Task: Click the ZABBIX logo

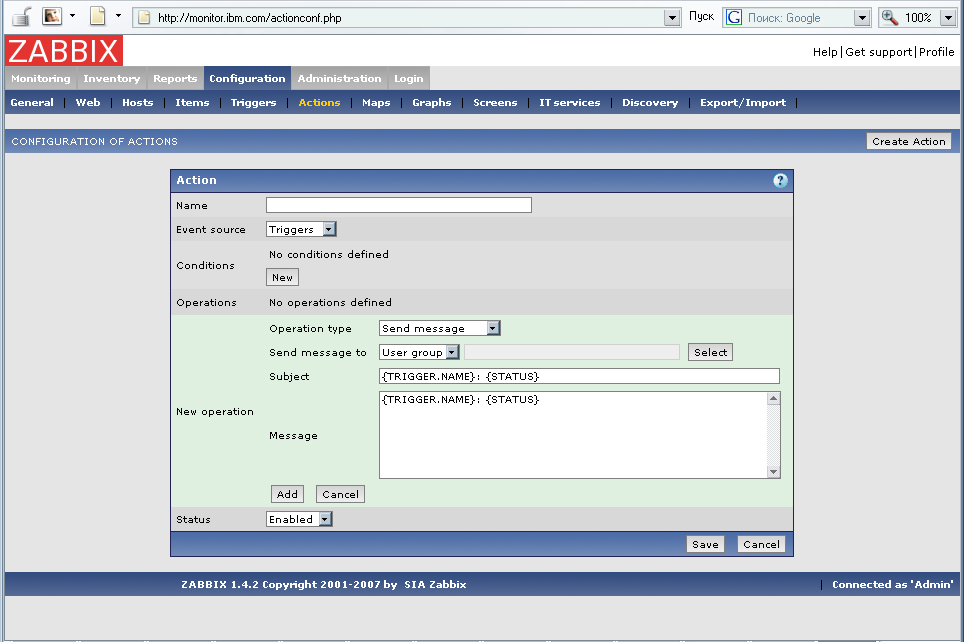Action: (x=64, y=51)
